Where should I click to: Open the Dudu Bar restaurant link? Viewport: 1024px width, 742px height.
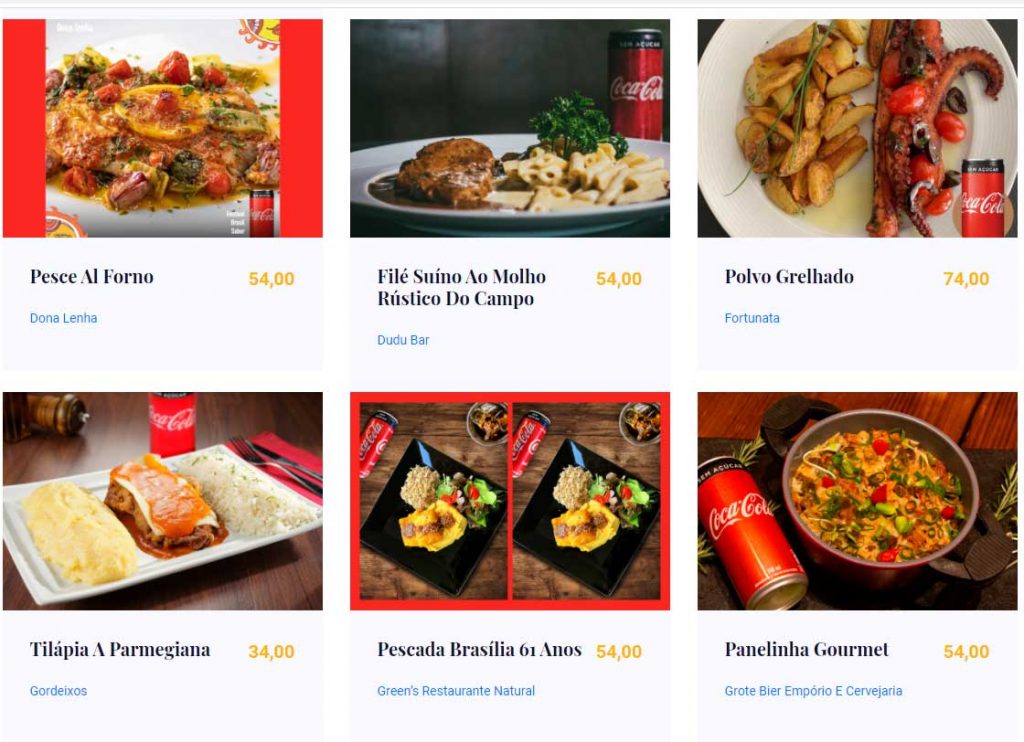(x=403, y=340)
